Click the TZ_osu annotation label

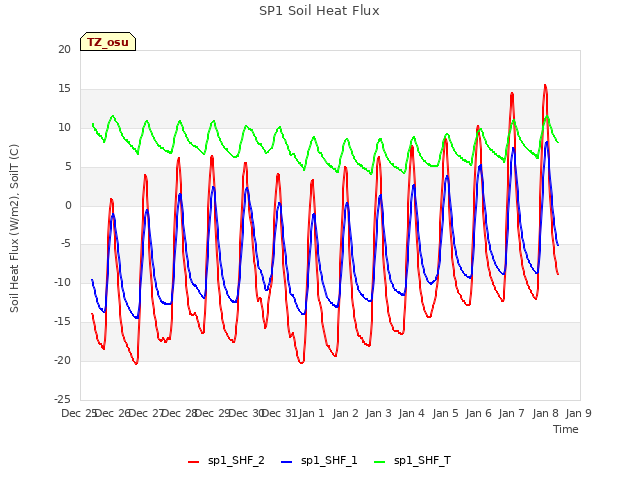click(x=108, y=42)
